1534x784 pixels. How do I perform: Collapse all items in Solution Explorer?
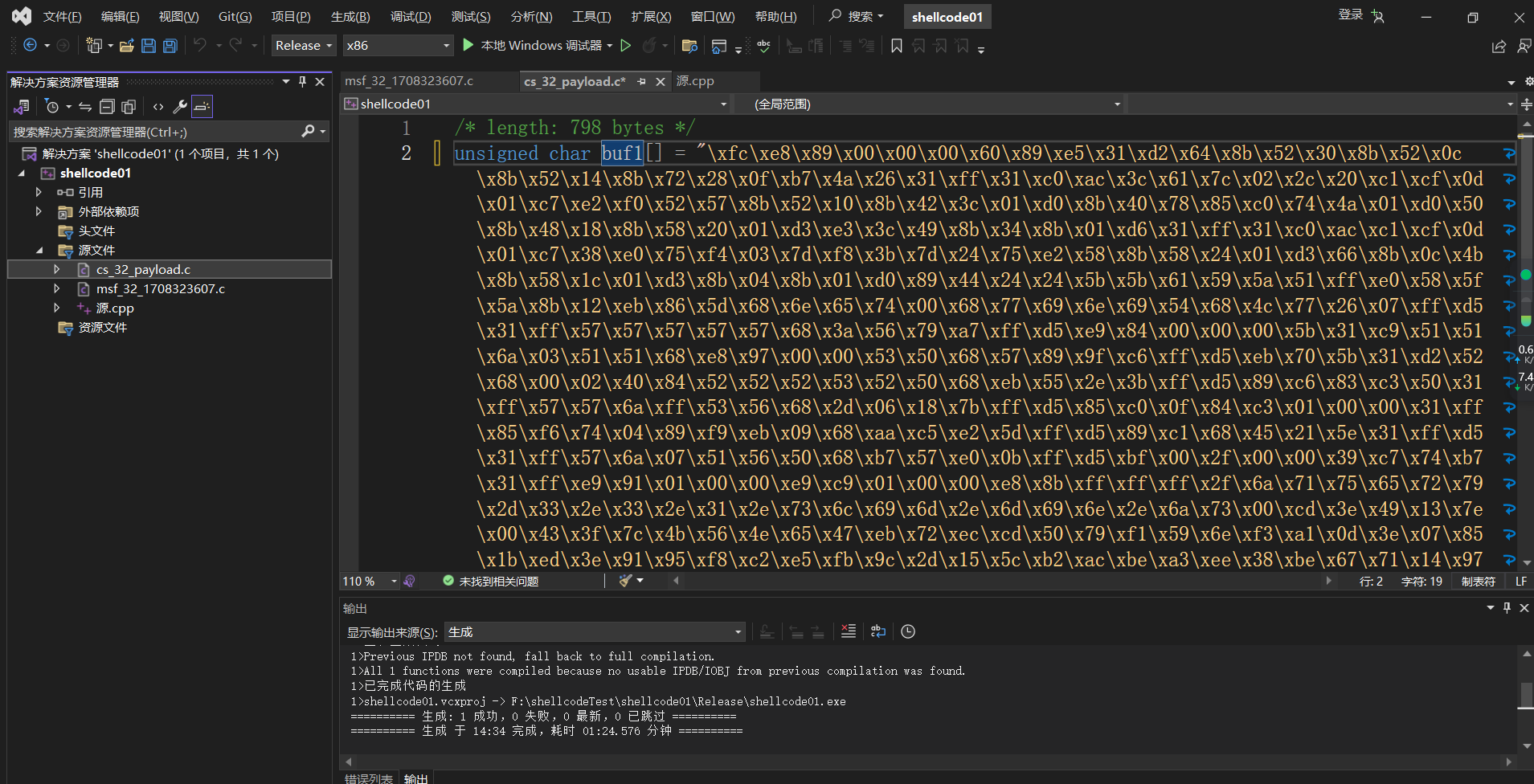point(107,106)
